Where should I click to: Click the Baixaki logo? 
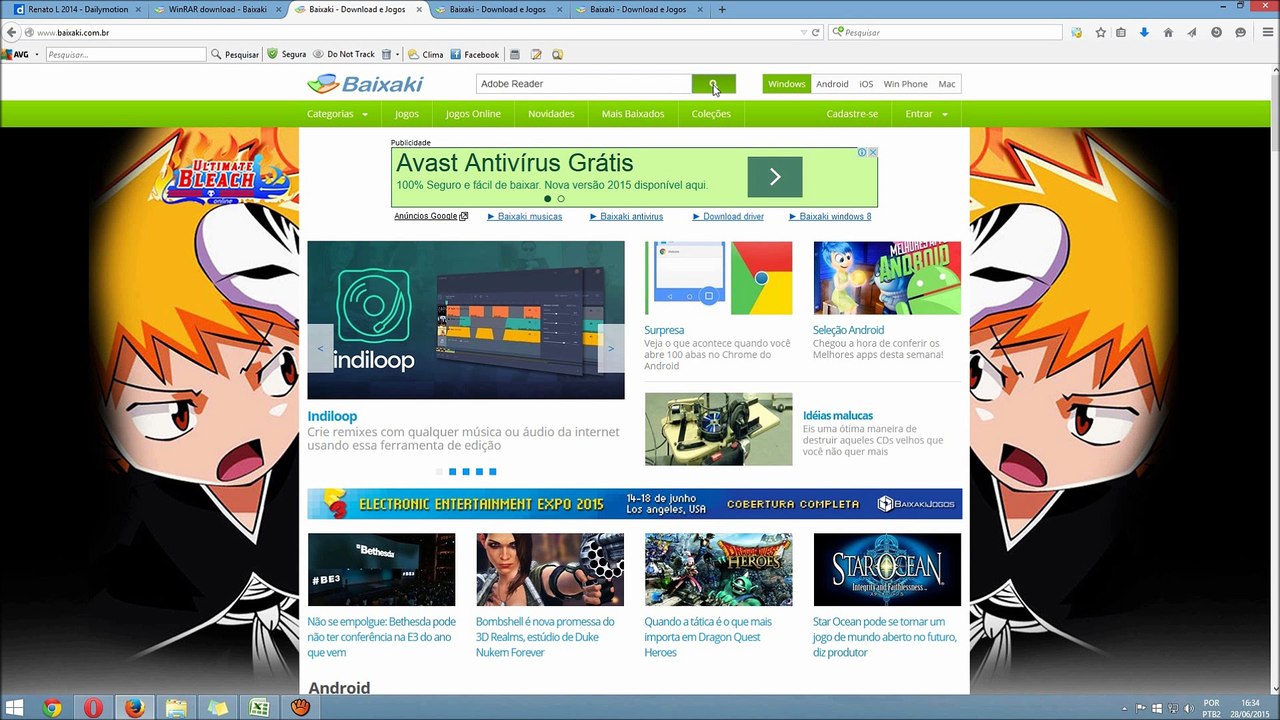coord(365,84)
